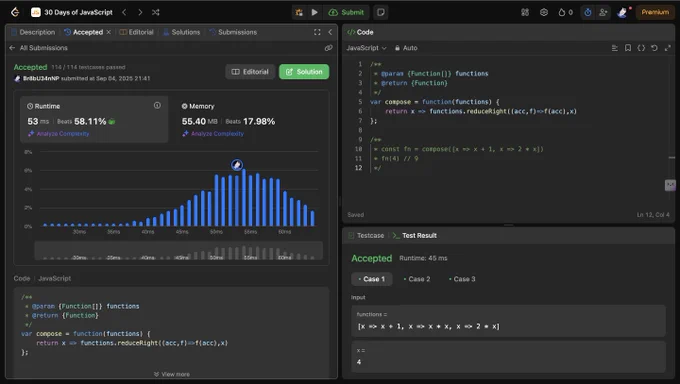Screen dimensions: 680x384
Task: Open the side assistant icon in editor
Action: (x=670, y=185)
